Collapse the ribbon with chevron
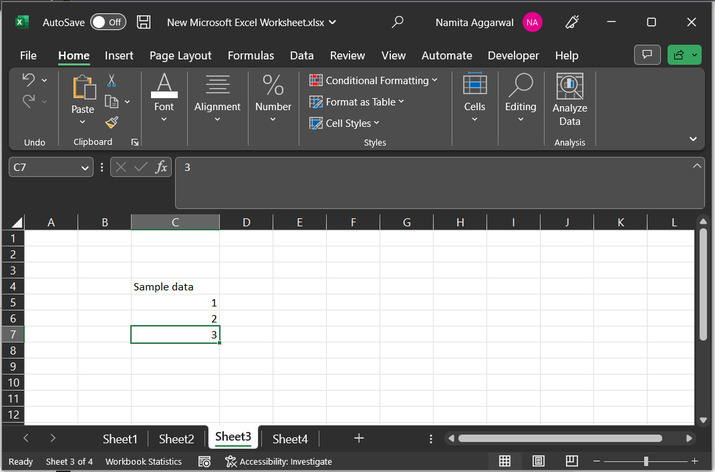The width and height of the screenshot is (715, 472). pos(694,139)
